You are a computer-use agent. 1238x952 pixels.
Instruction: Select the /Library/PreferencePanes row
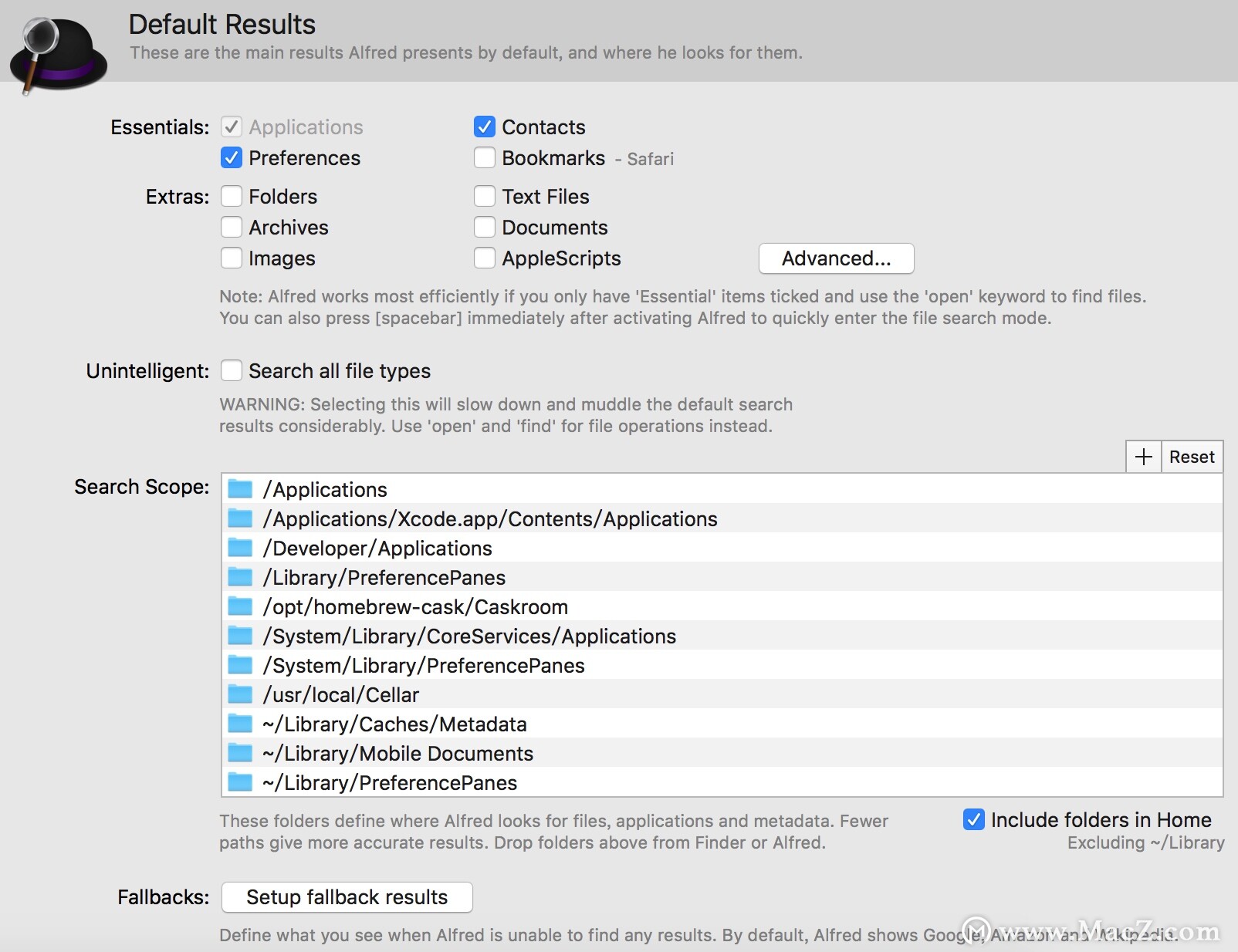722,577
